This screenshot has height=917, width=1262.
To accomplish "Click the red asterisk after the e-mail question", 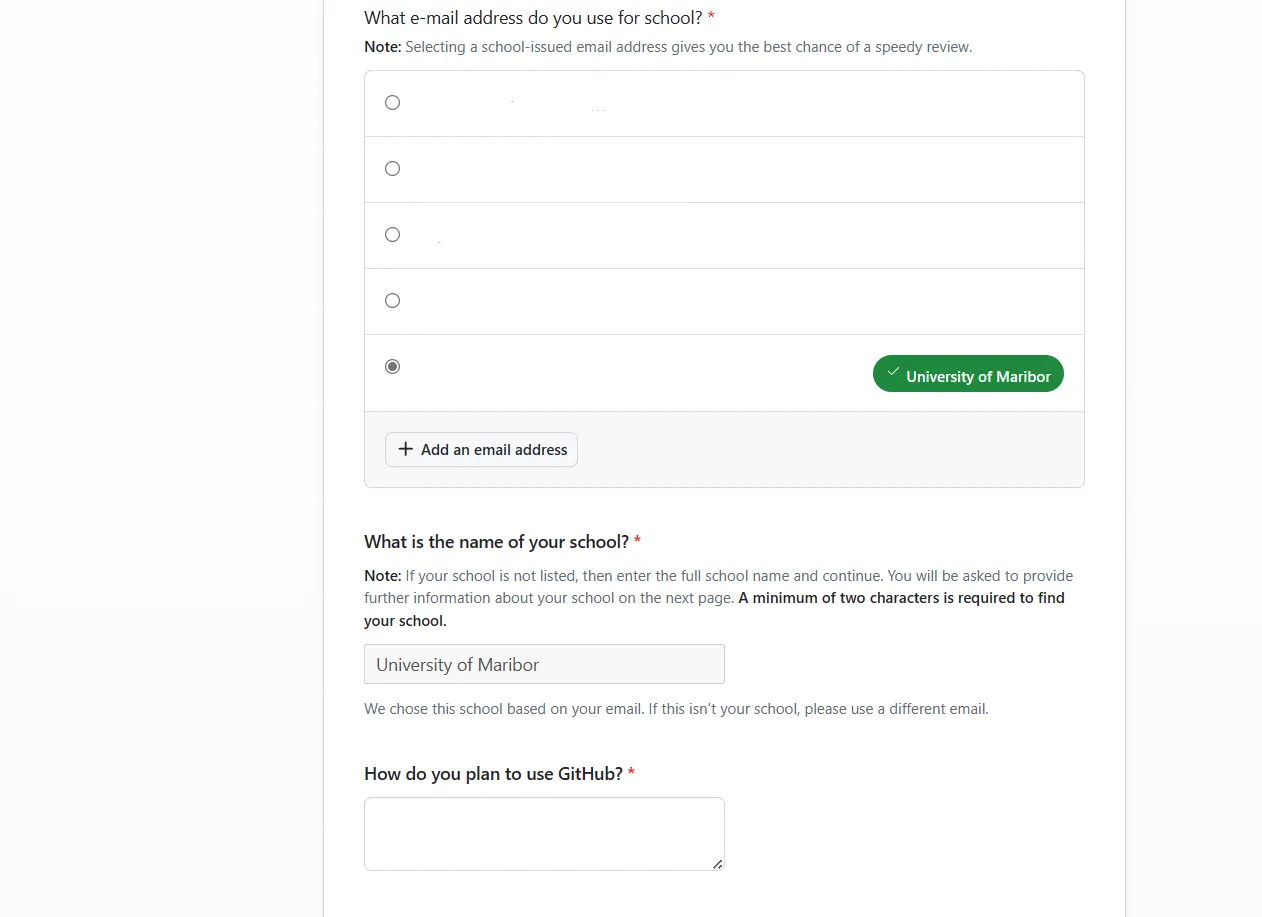I will pyautogui.click(x=711, y=18).
